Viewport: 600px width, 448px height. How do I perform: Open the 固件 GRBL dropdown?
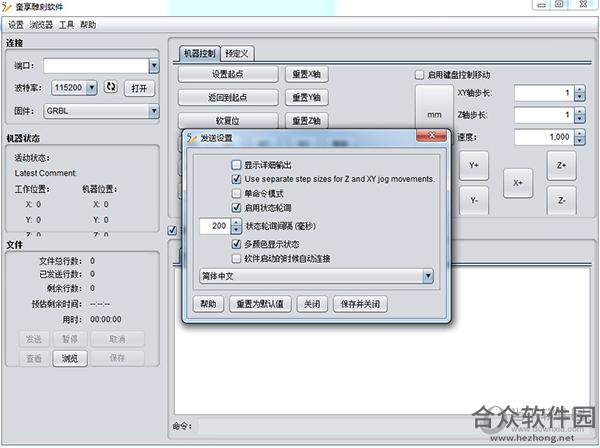(x=154, y=111)
